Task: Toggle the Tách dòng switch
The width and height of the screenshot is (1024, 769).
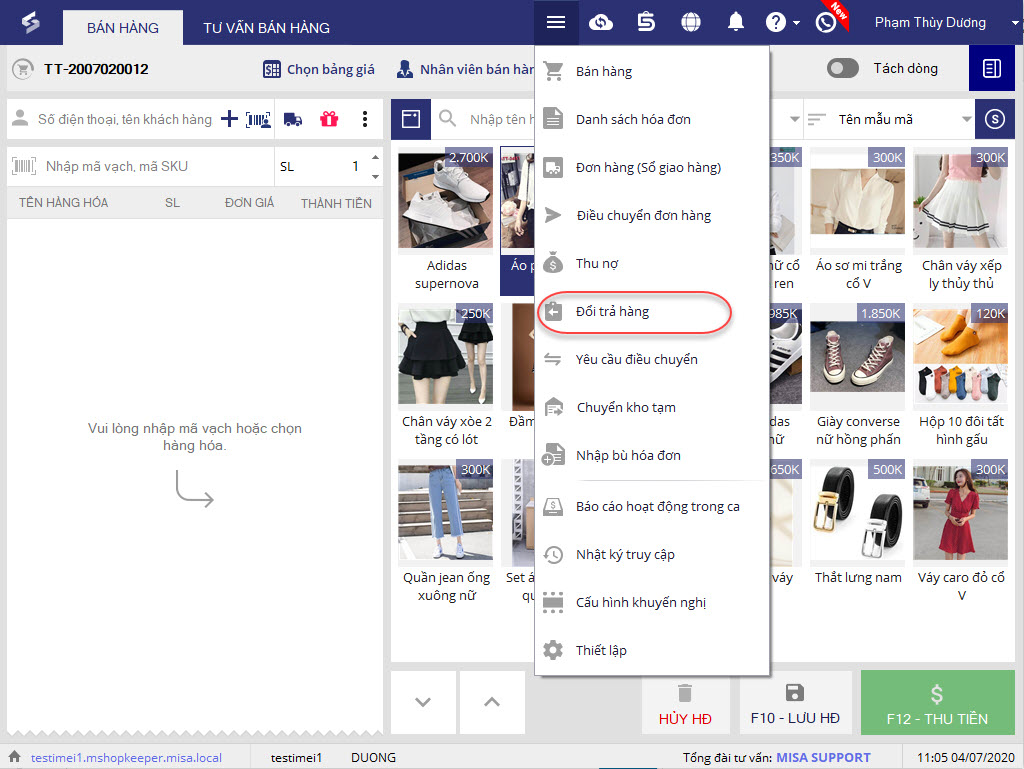Action: click(x=842, y=68)
